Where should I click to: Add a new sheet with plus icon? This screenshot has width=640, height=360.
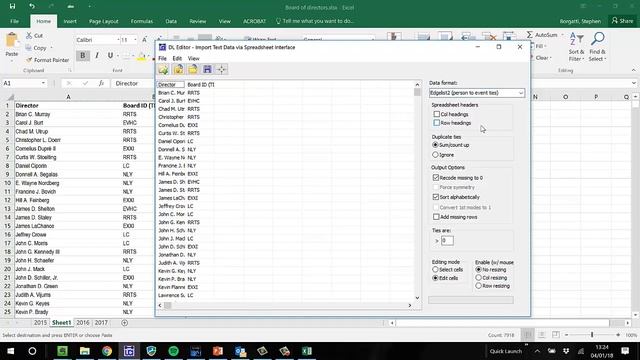point(124,322)
